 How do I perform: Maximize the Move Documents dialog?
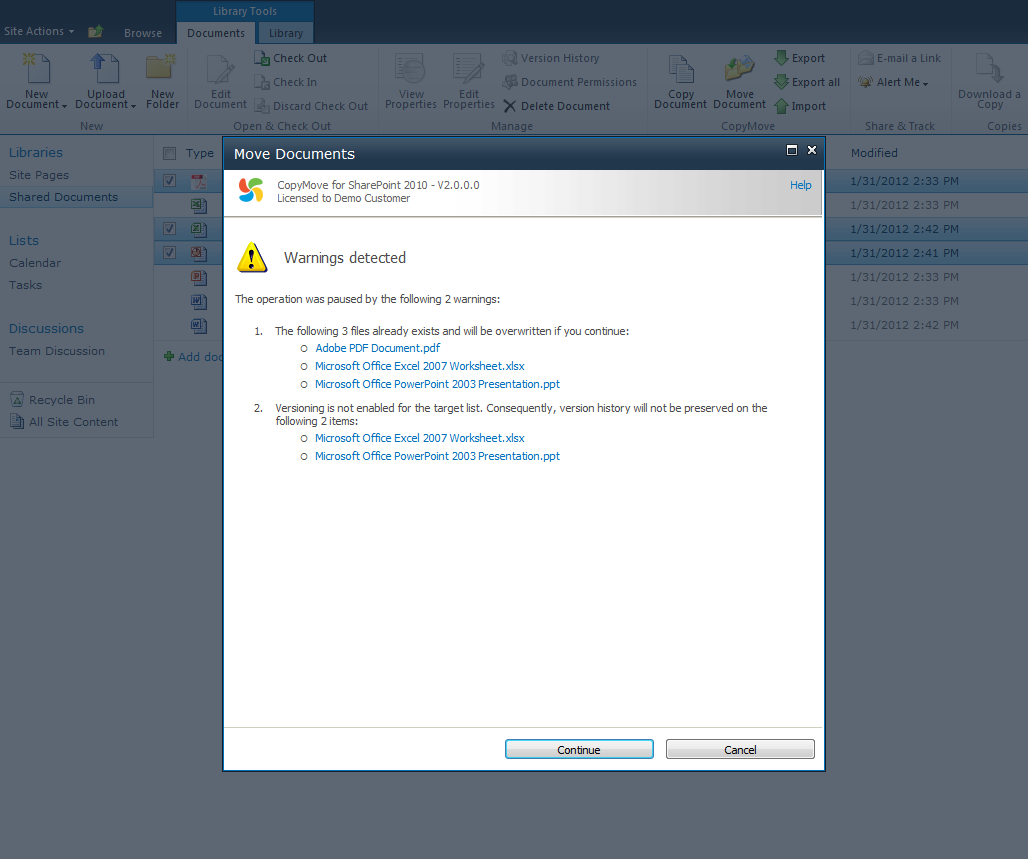pos(792,150)
